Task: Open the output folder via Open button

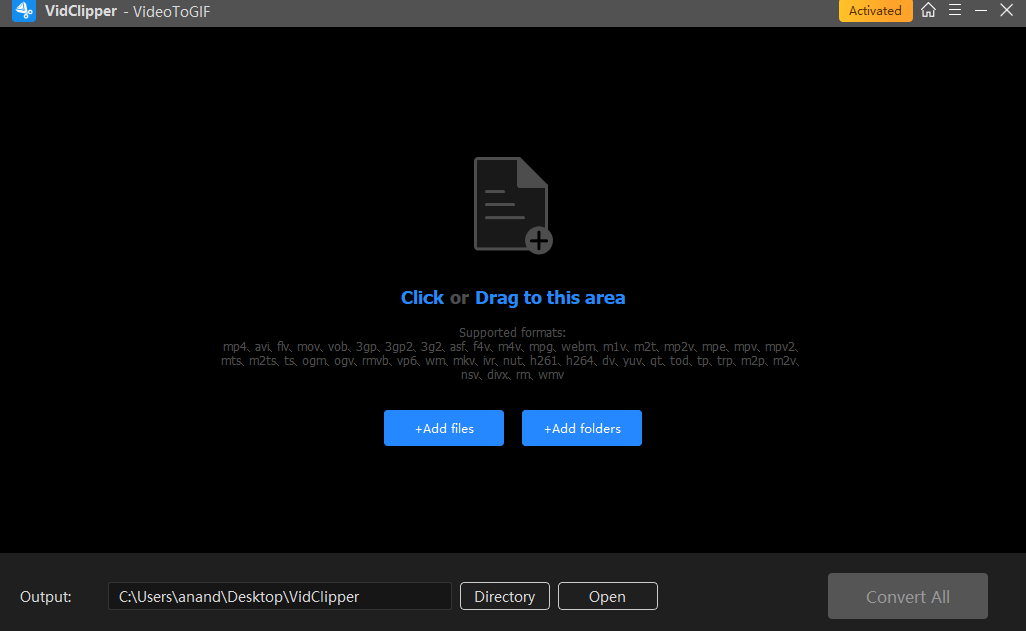Action: 607,596
